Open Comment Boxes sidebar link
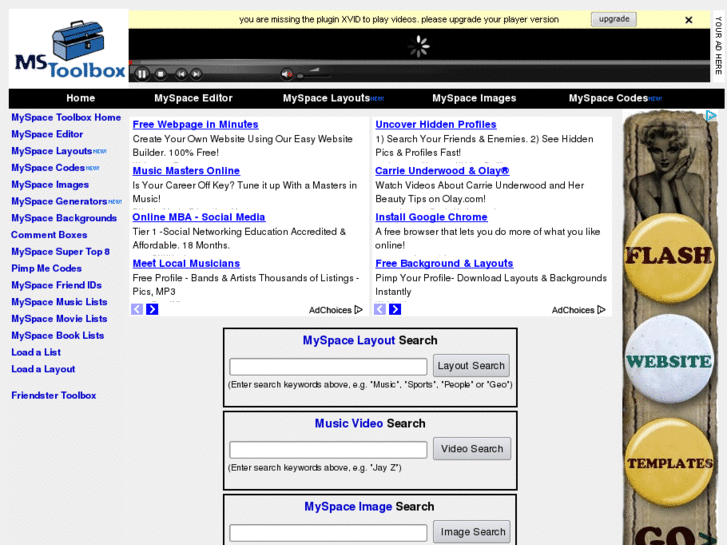The width and height of the screenshot is (727, 545). click(49, 235)
